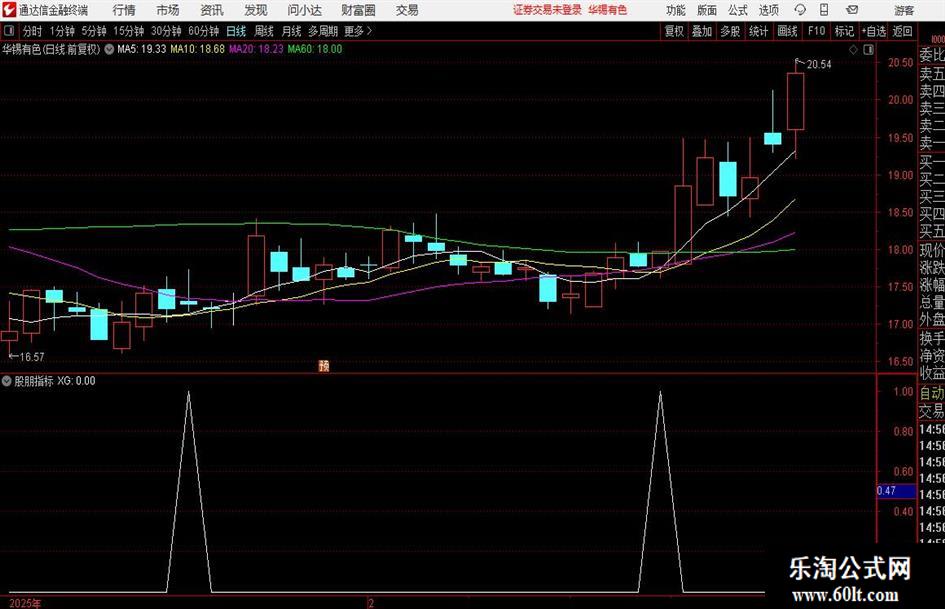The width and height of the screenshot is (945, 609).
Task: Click the 换手 row in right panel
Action: click(x=932, y=338)
